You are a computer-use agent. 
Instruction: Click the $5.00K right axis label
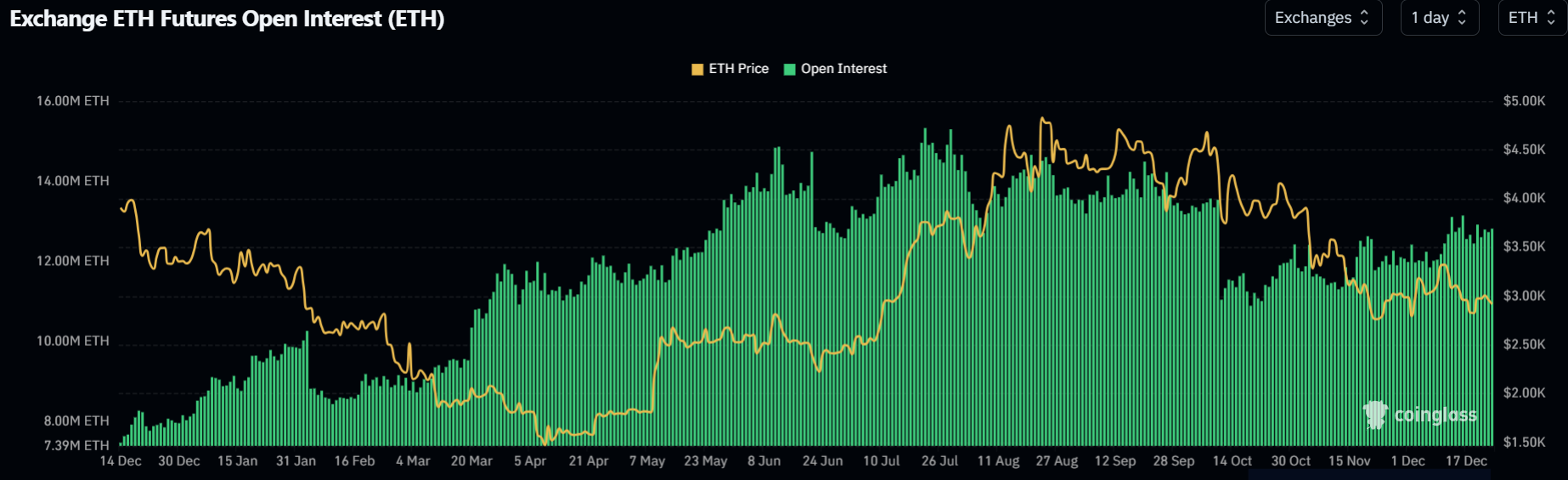[x=1524, y=101]
